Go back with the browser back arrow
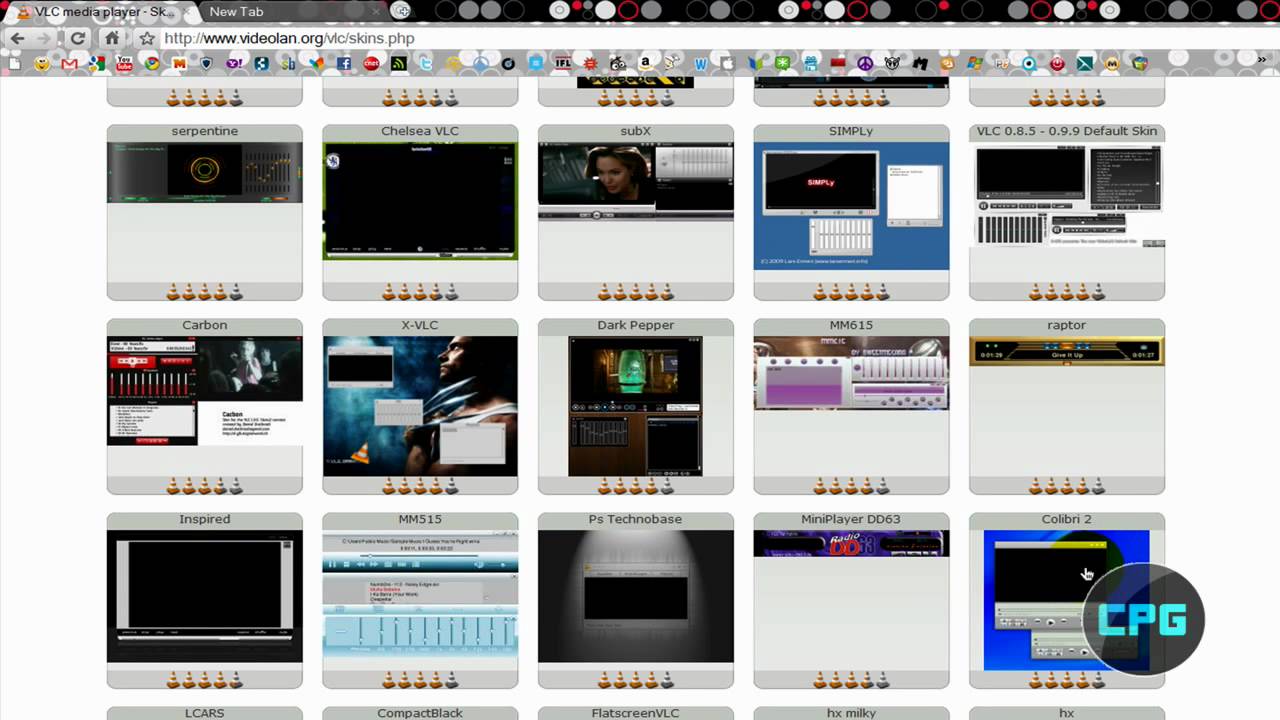 click(x=17, y=38)
